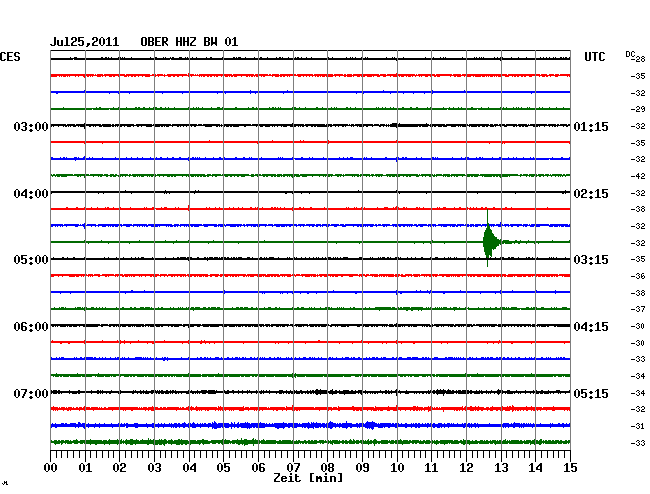The image size is (650, 494).
Task: Click the DC offset value -28
Action: (x=640, y=59)
